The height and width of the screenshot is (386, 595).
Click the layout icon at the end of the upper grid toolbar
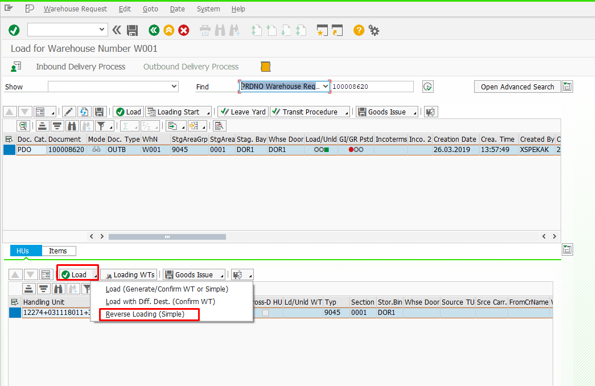219,126
